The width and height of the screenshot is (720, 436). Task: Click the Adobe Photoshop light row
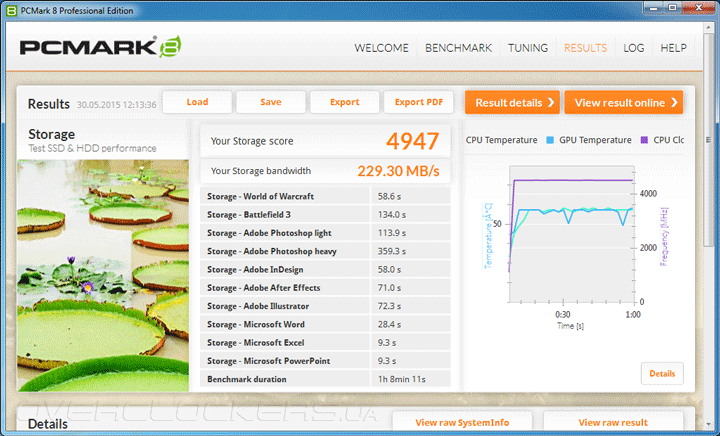click(x=325, y=233)
